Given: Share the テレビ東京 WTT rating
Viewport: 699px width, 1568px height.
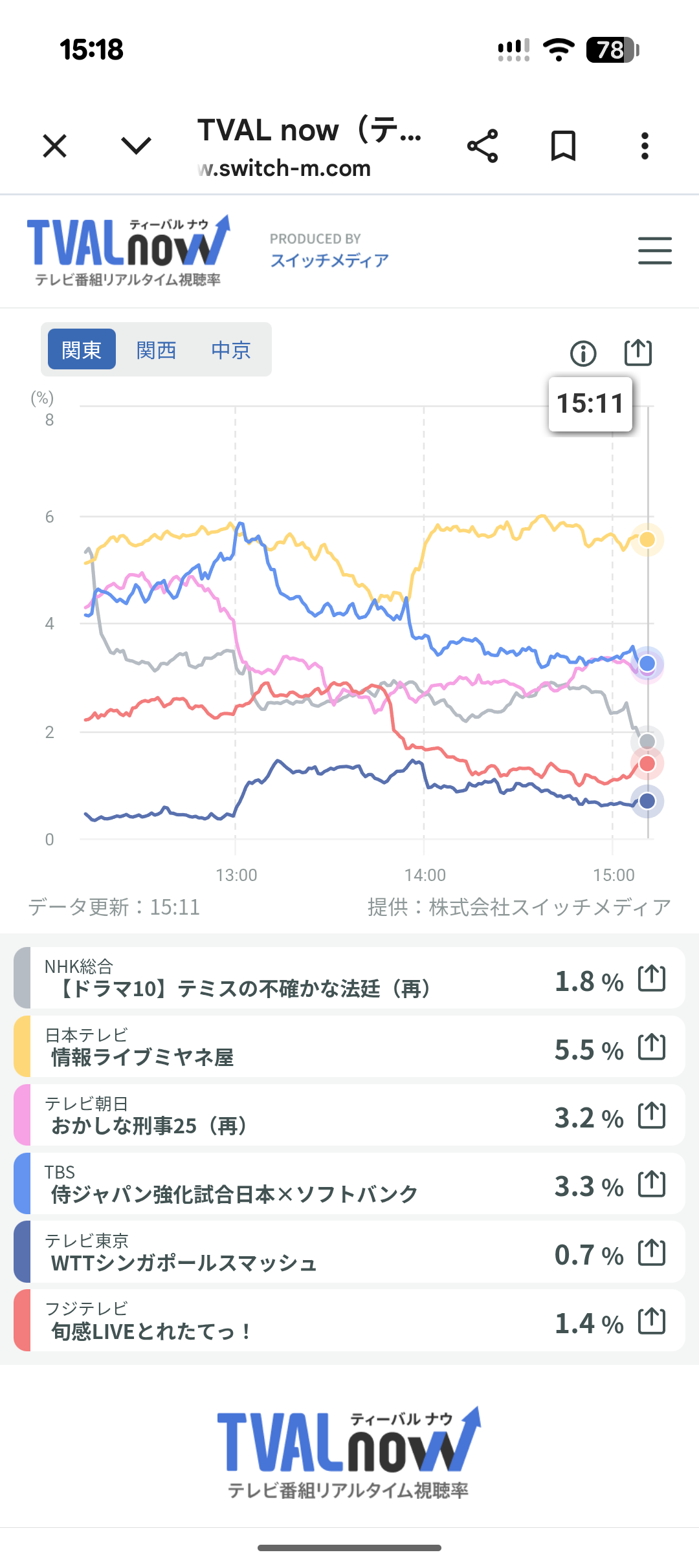Looking at the screenshot, I should [652, 1252].
